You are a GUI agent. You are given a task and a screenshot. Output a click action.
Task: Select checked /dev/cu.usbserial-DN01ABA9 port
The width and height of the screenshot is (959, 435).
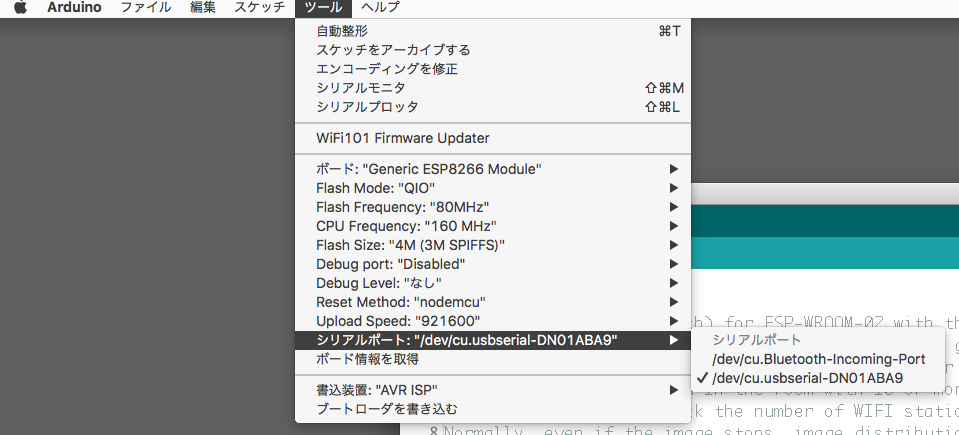pos(818,378)
